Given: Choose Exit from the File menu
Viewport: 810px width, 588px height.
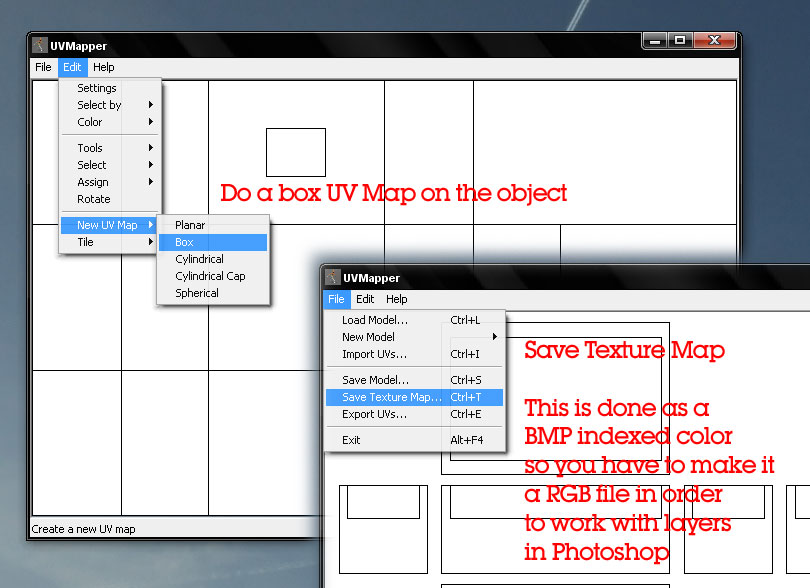Looking at the screenshot, I should (x=414, y=440).
